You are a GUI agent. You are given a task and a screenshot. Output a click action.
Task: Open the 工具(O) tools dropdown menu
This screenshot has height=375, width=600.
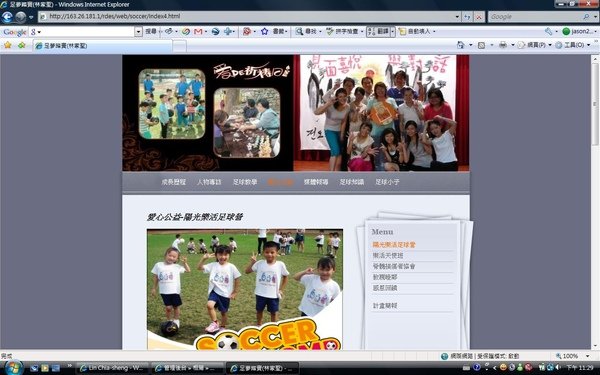[x=572, y=45]
